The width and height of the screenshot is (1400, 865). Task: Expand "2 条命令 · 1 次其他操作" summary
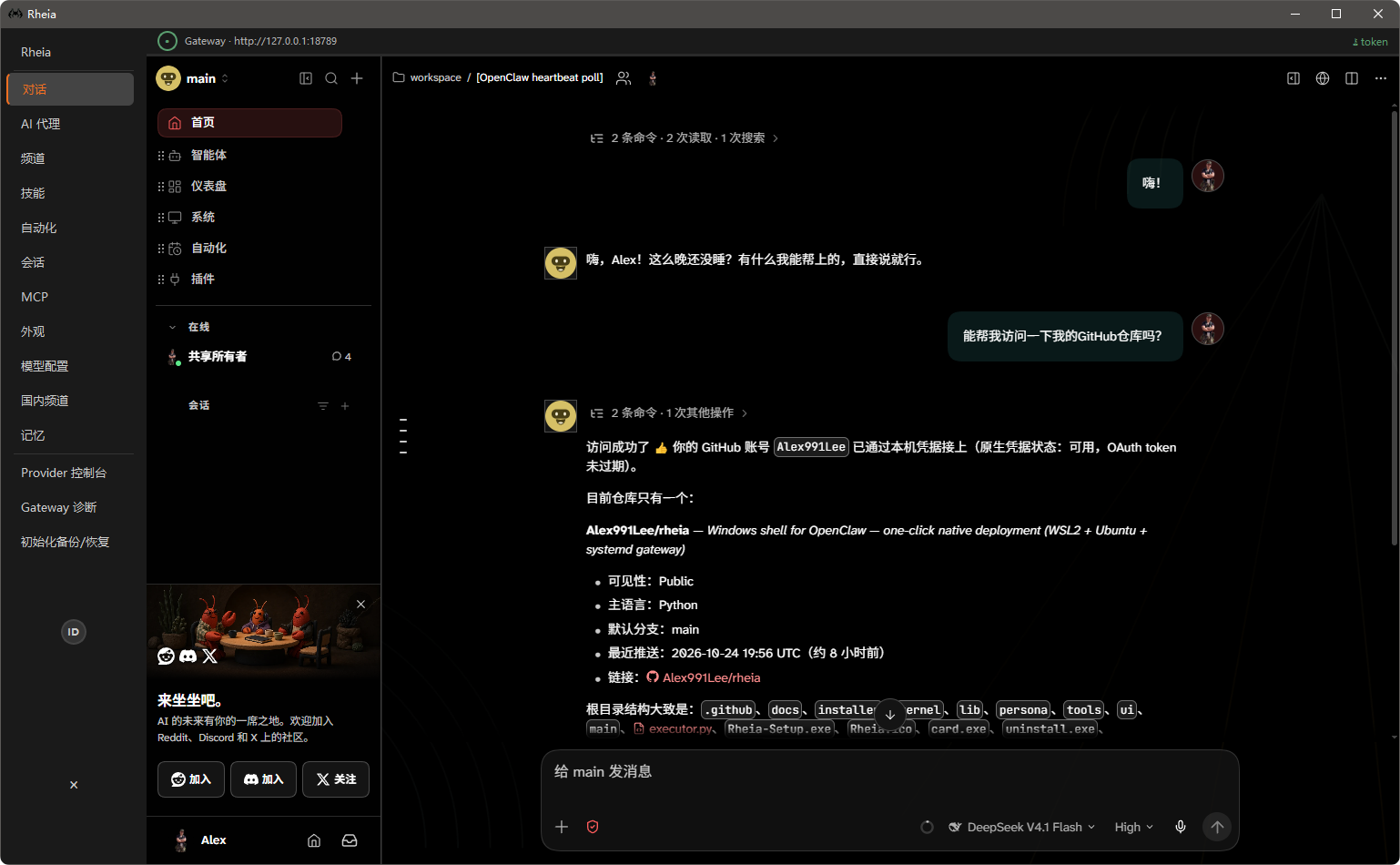[x=668, y=413]
